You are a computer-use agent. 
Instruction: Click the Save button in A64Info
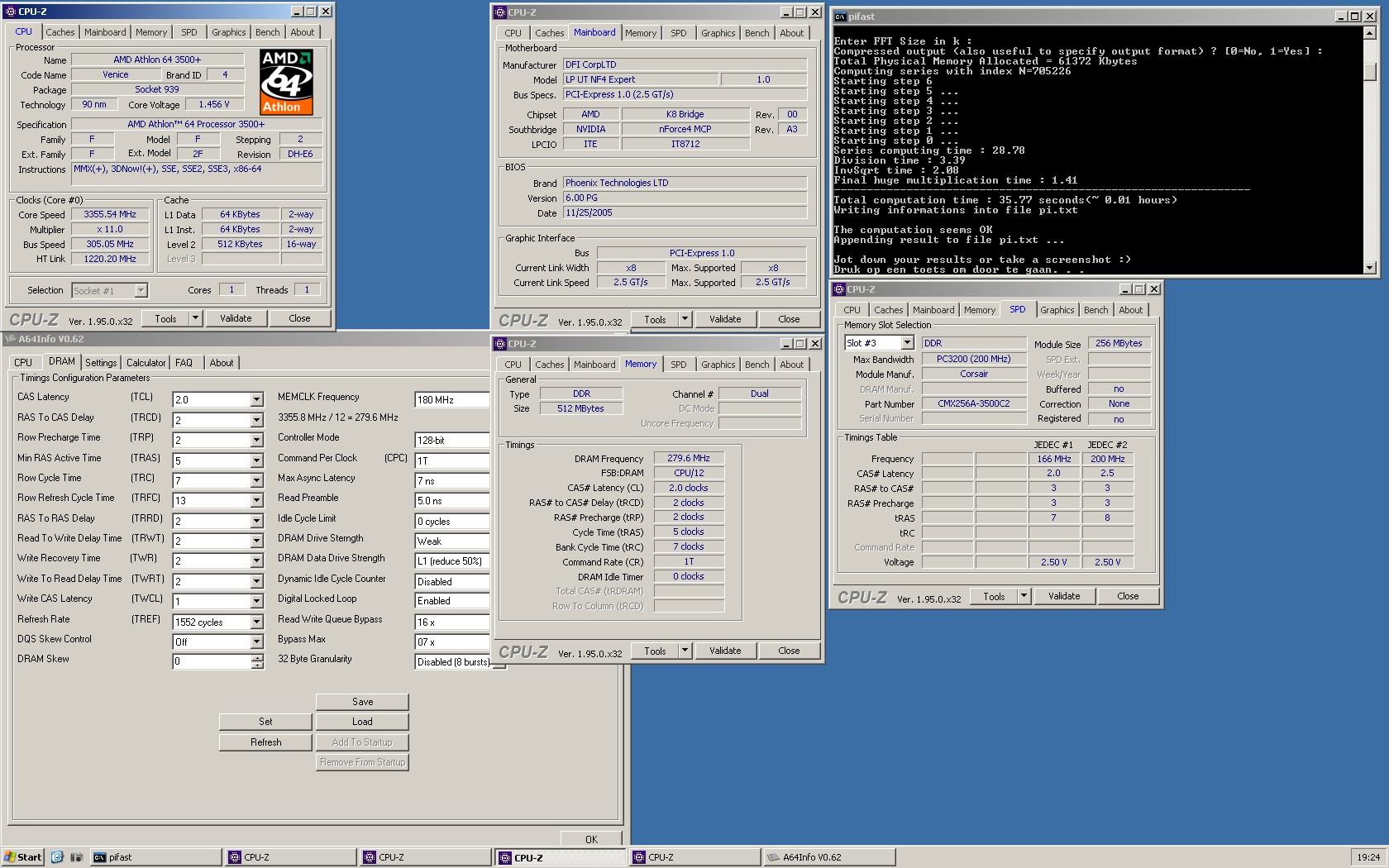click(362, 702)
